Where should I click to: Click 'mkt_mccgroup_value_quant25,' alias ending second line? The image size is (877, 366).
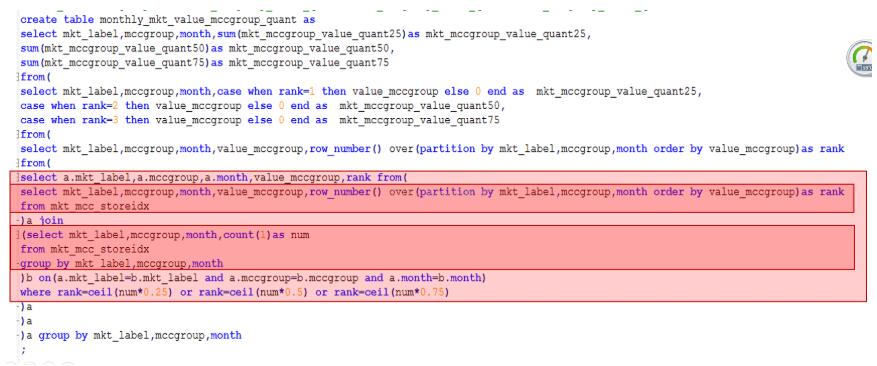[508, 34]
